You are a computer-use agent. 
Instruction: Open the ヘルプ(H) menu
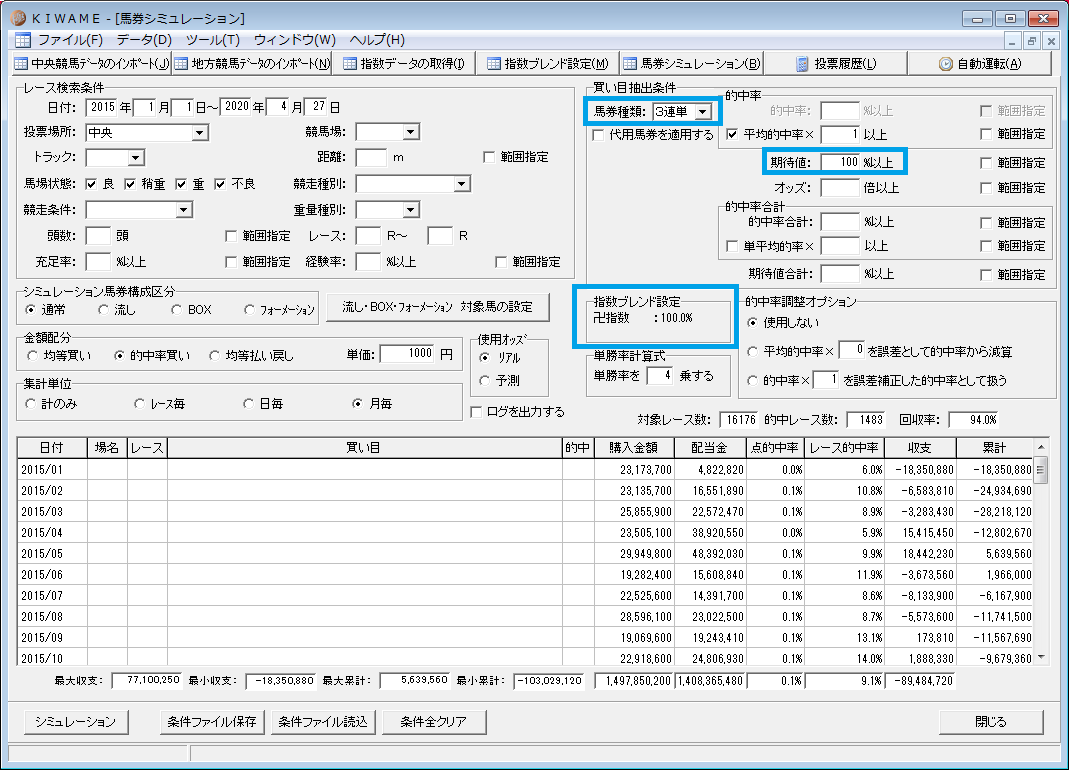coord(377,40)
